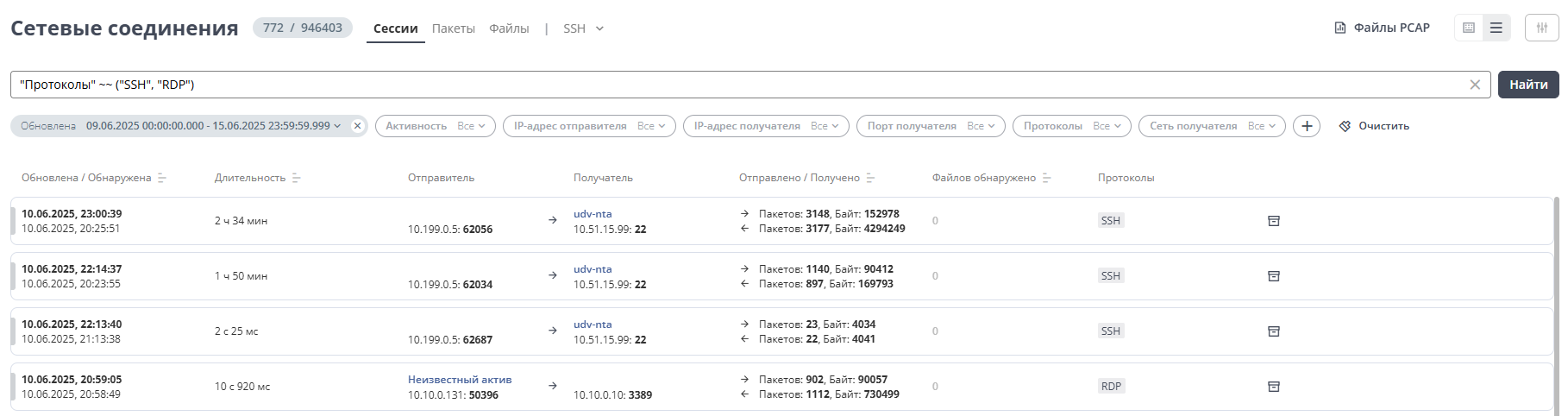Click sort icon beside Отправлено / Получено

[871, 178]
